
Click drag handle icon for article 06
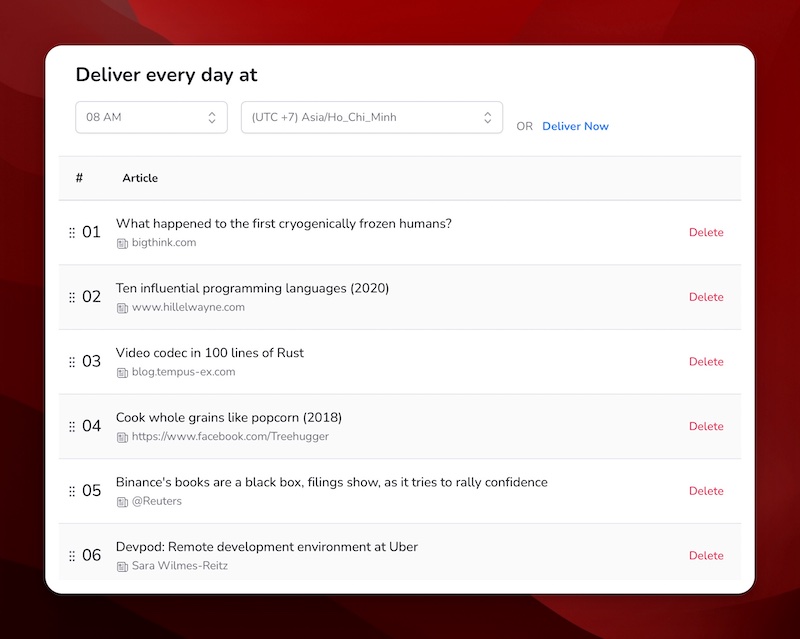point(72,556)
